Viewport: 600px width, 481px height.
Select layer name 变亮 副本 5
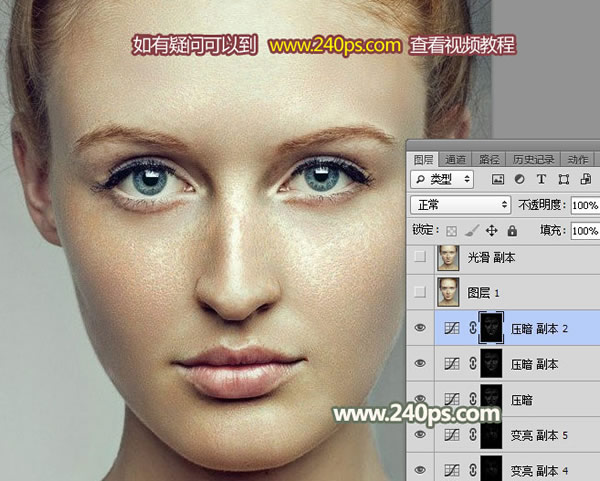(x=539, y=435)
